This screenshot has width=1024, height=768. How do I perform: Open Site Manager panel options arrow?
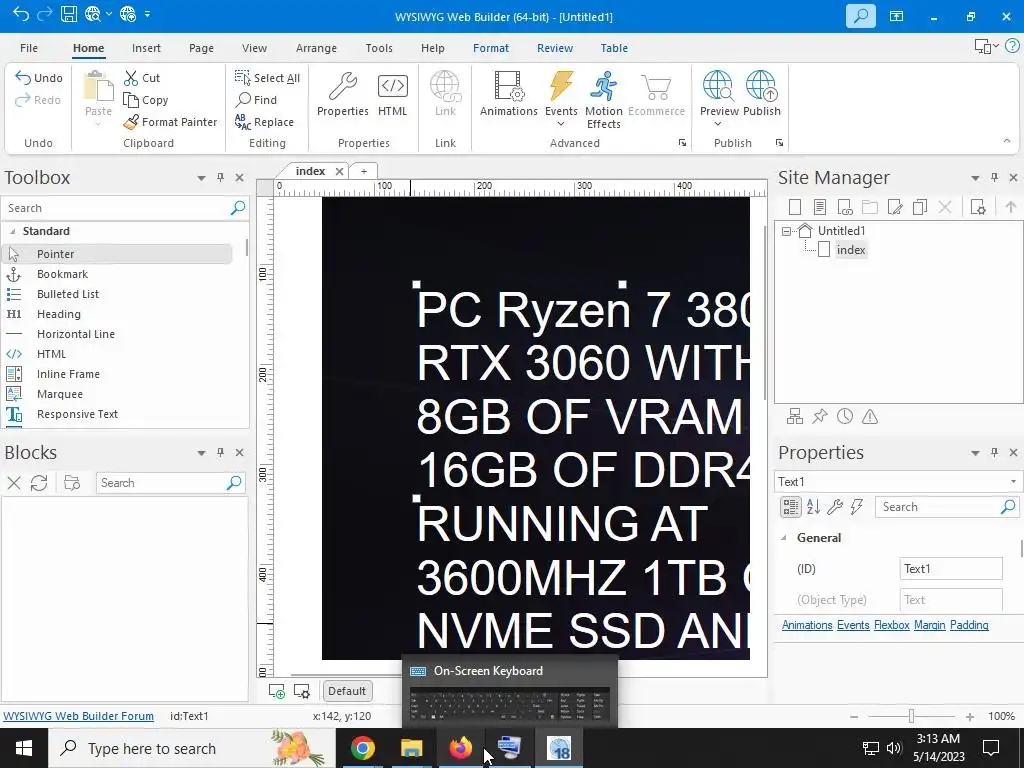pos(975,178)
